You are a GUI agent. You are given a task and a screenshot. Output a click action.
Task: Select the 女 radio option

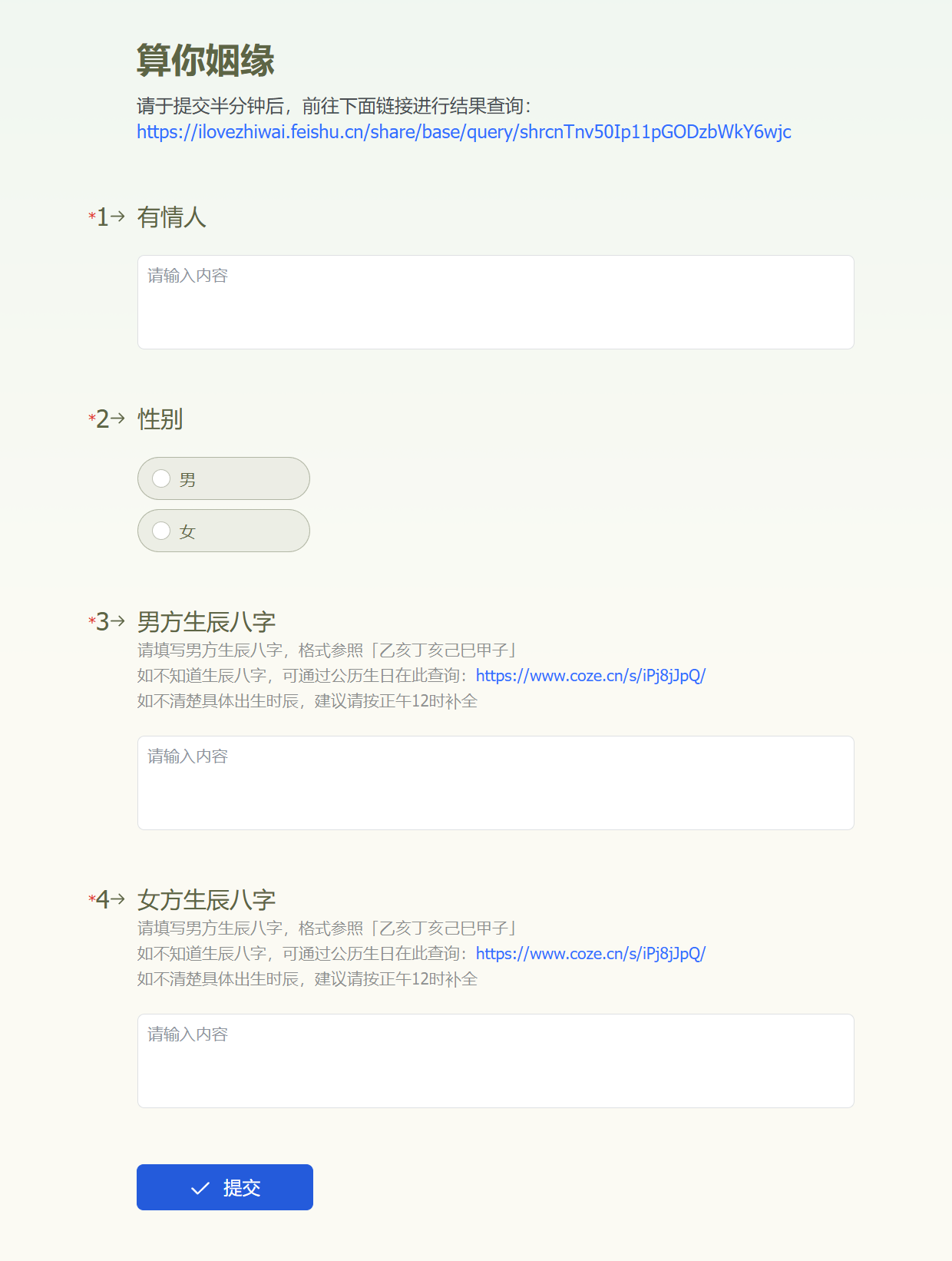point(161,531)
